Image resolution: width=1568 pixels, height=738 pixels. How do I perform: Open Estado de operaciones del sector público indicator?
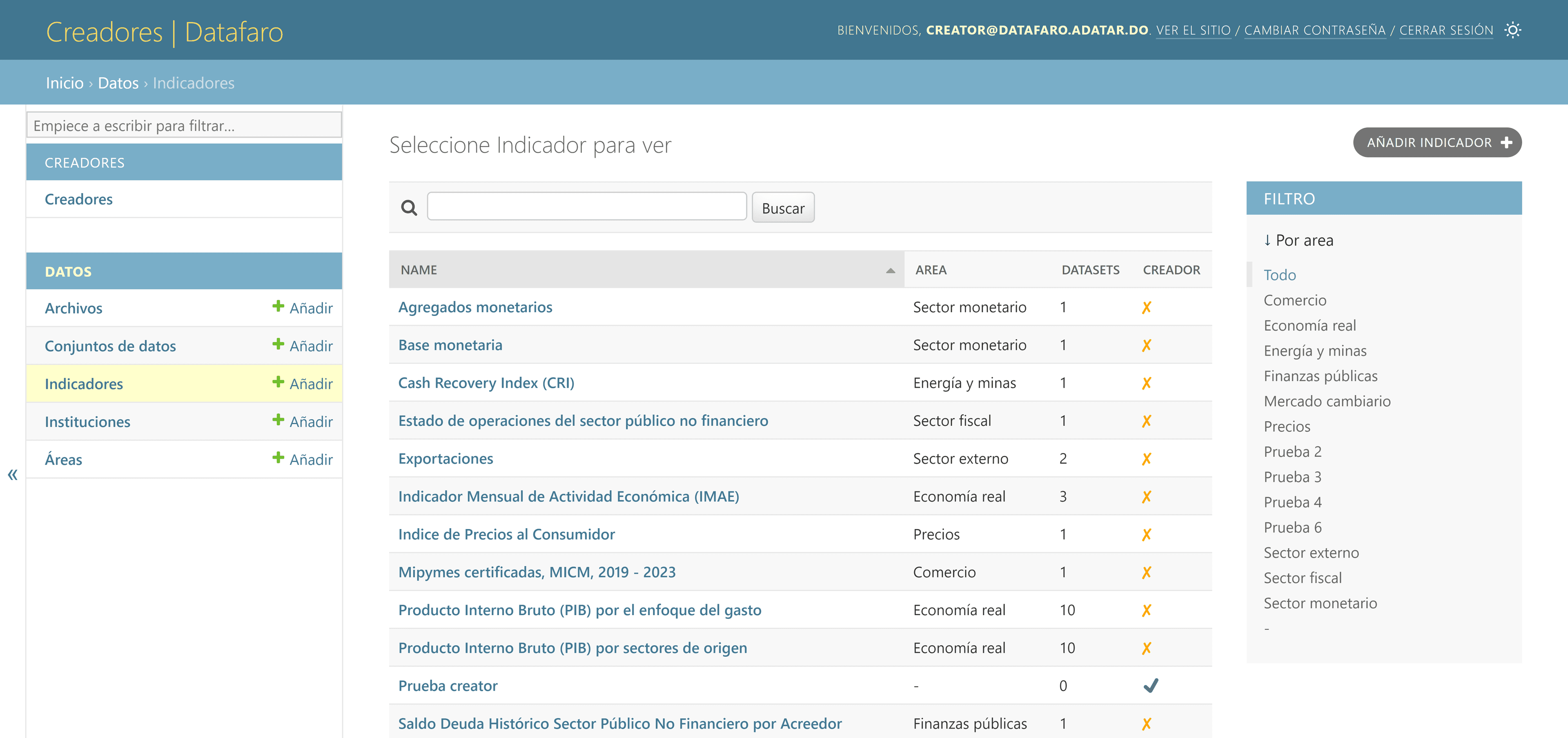(x=583, y=420)
